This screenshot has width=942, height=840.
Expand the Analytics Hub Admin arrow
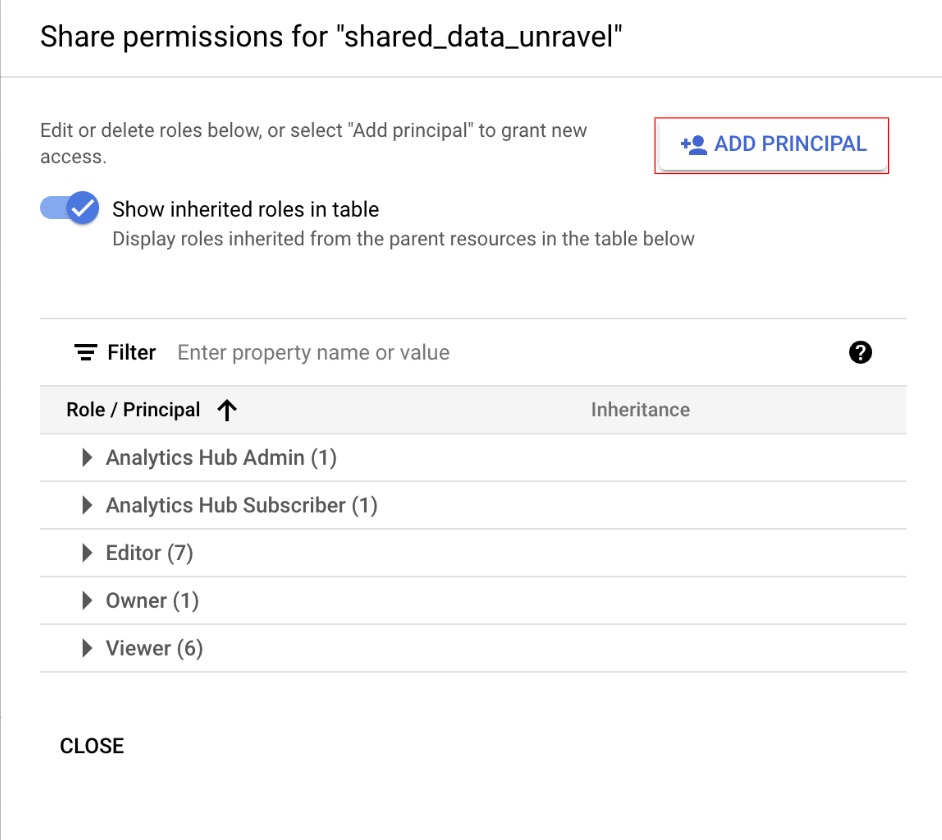(87, 458)
